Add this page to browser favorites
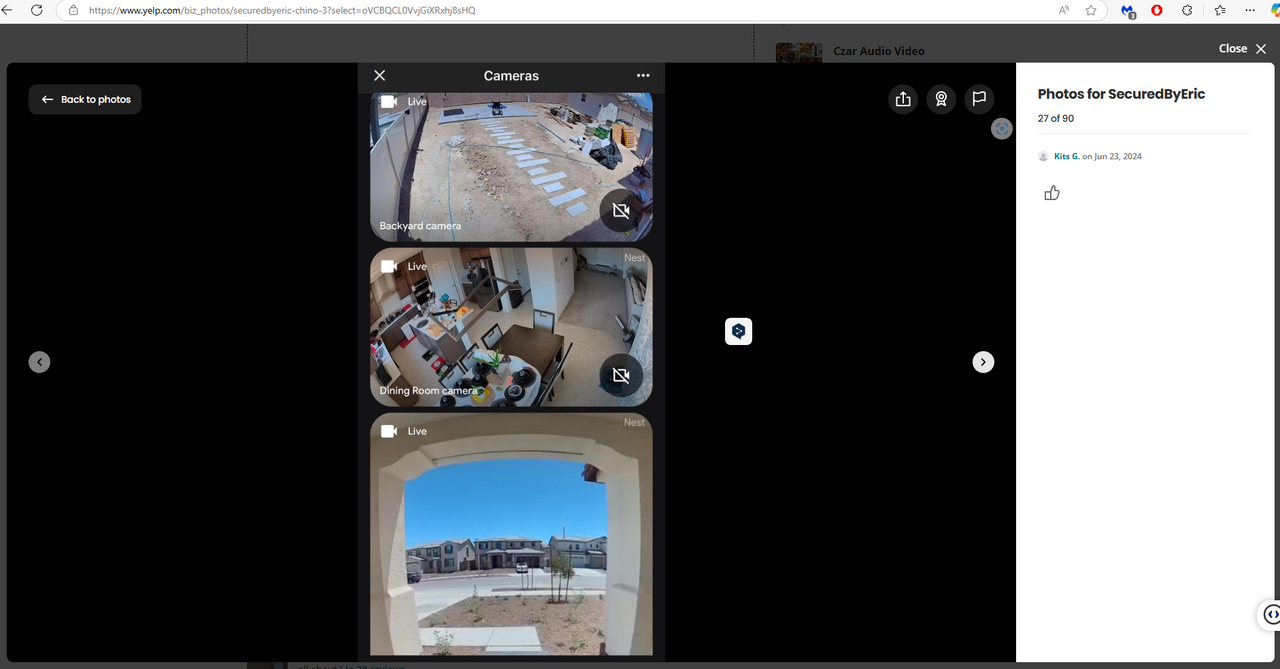 1091,10
